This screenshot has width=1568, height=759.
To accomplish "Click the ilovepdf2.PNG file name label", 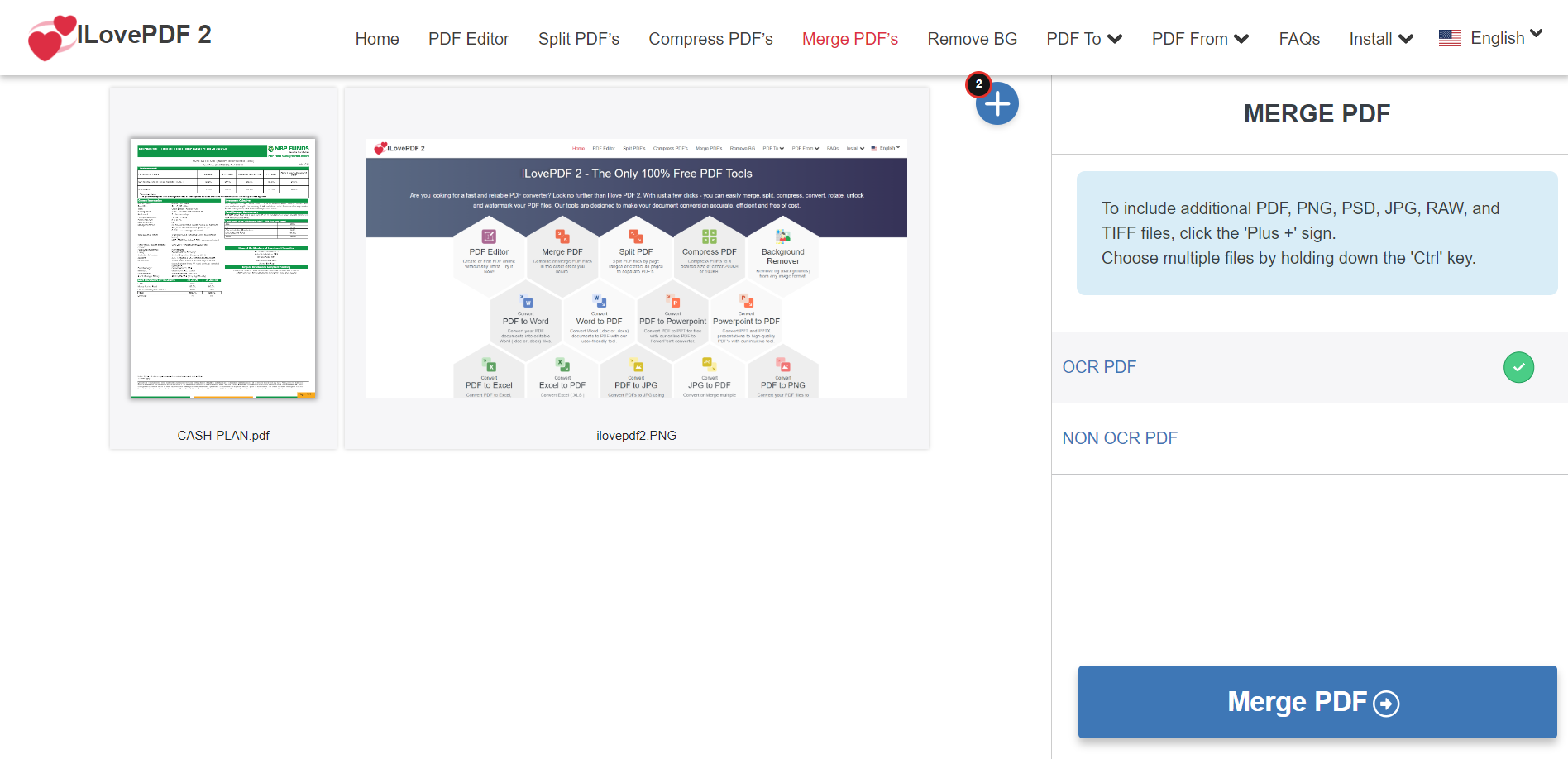I will pyautogui.click(x=637, y=436).
